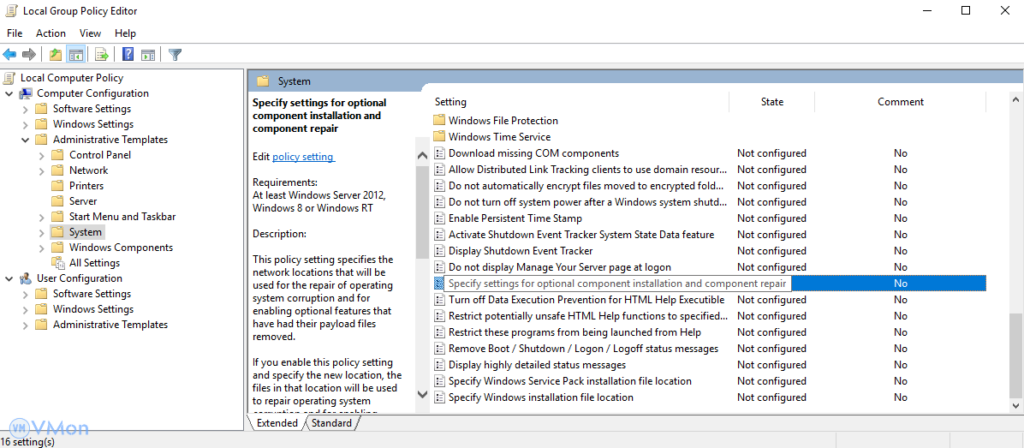This screenshot has height=448, width=1024.
Task: Expand the Windows Components folder
Action: [41, 248]
